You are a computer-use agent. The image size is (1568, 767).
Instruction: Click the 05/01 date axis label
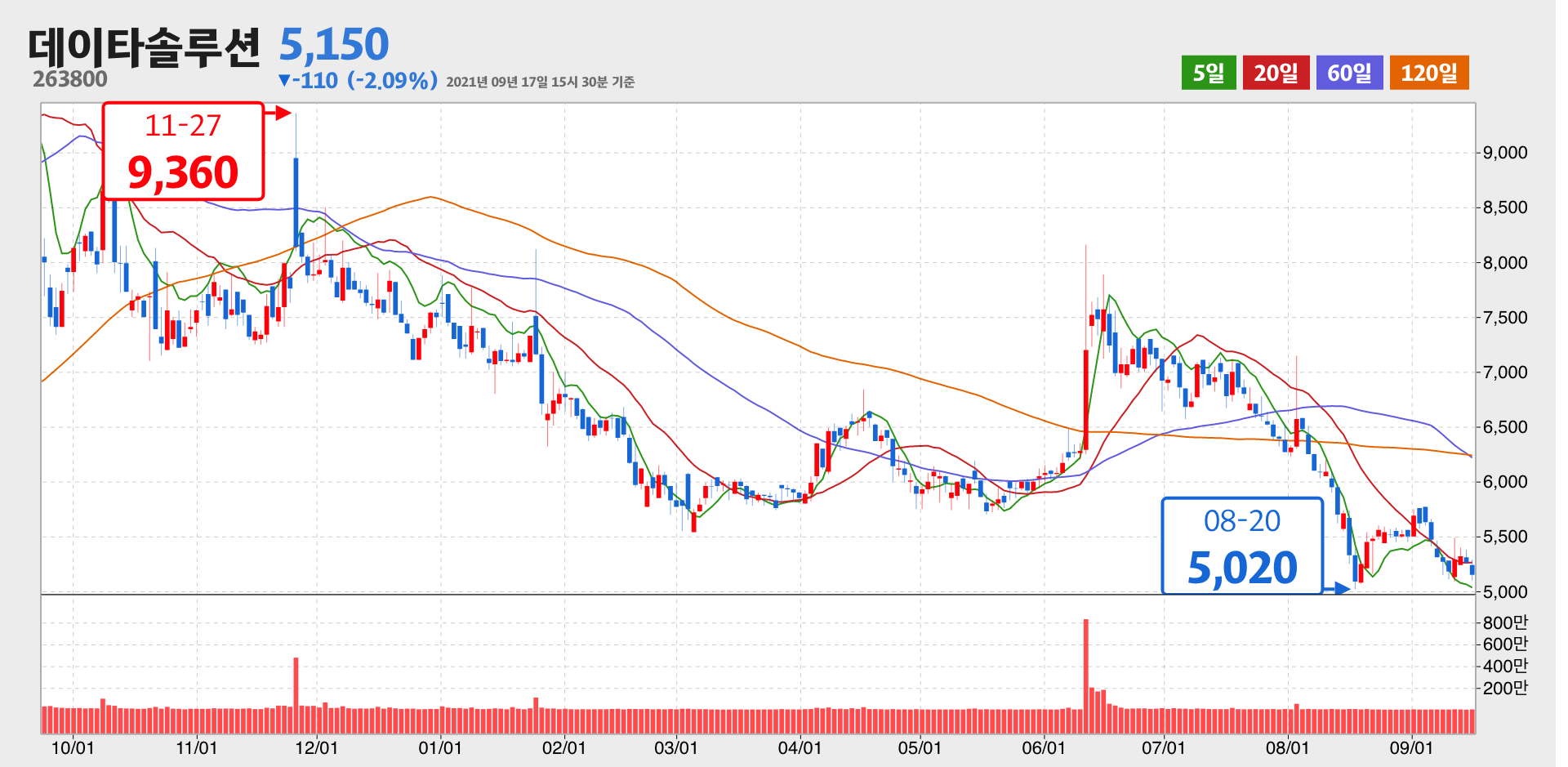(x=920, y=747)
